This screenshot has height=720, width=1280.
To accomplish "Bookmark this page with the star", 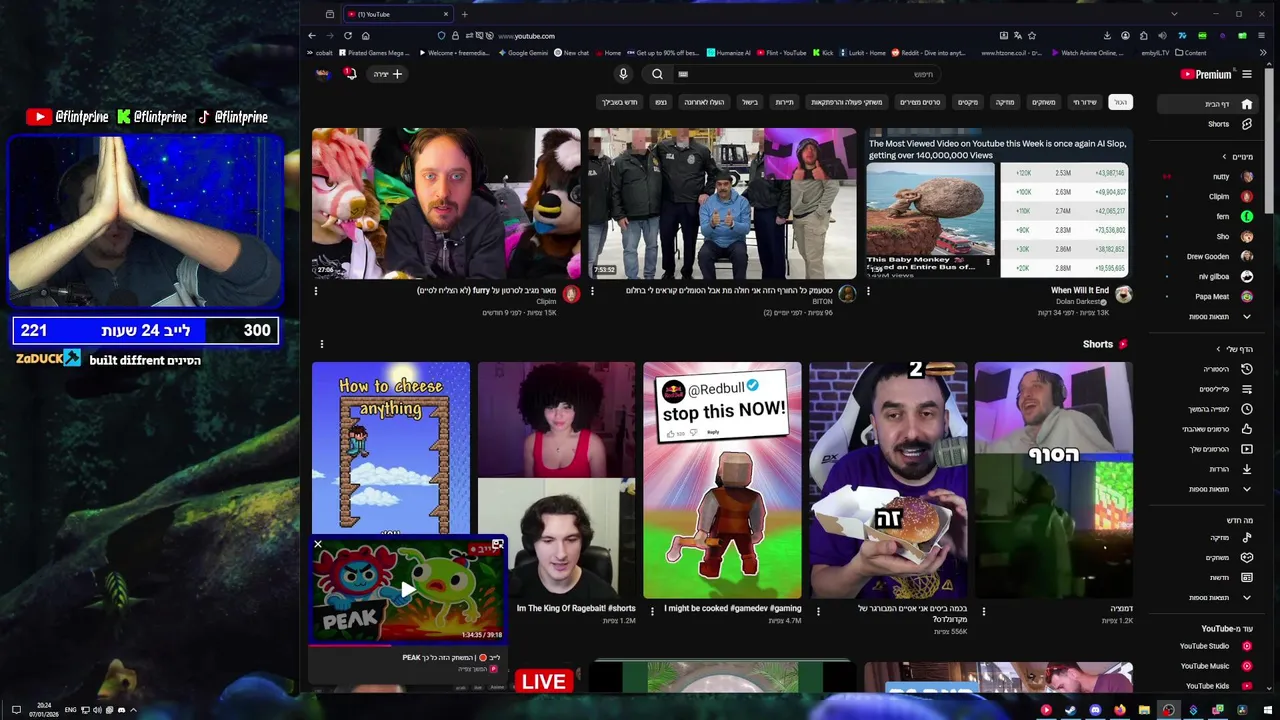I will click(x=1032, y=36).
